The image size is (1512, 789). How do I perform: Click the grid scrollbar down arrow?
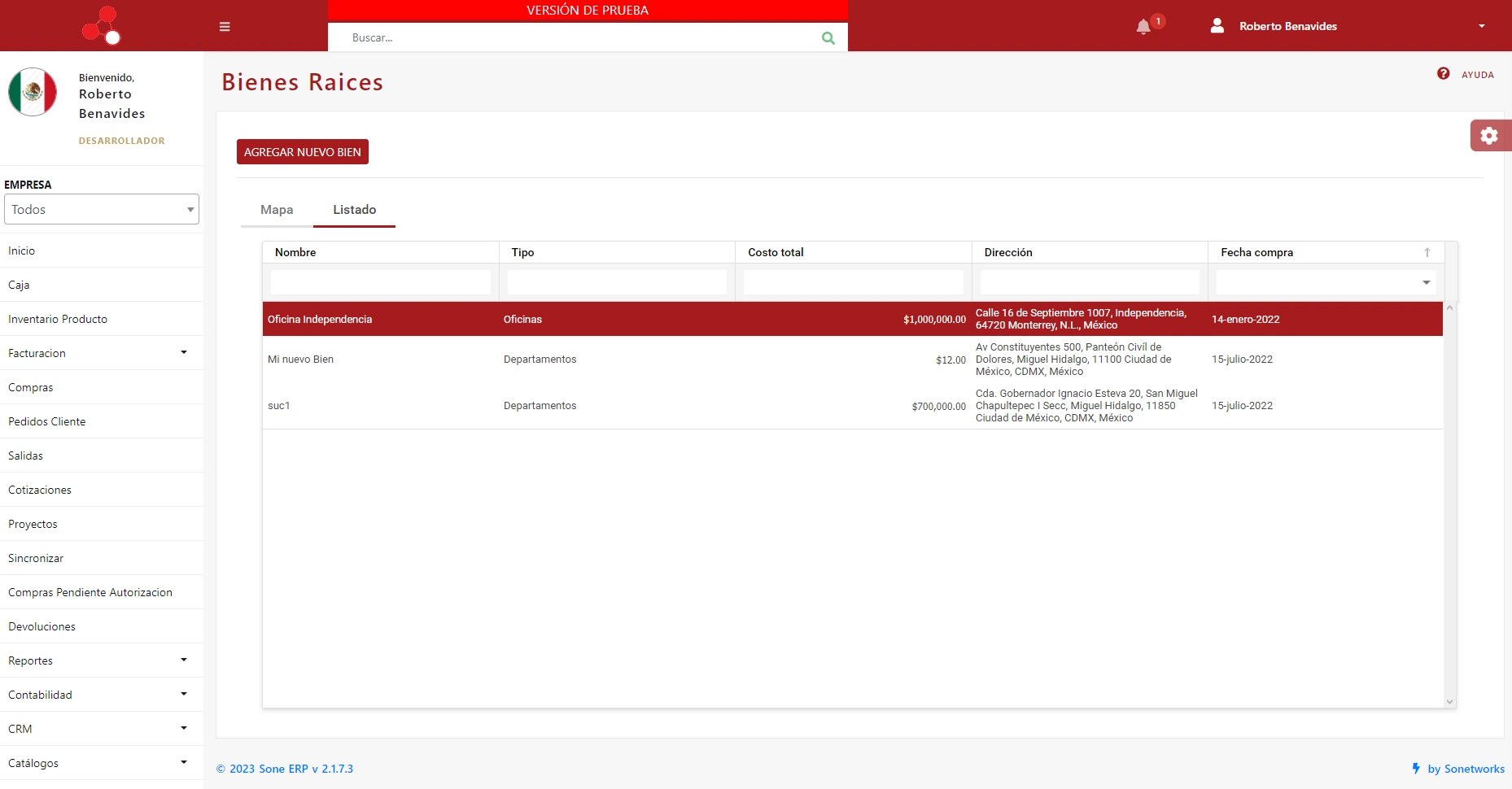point(1449,701)
